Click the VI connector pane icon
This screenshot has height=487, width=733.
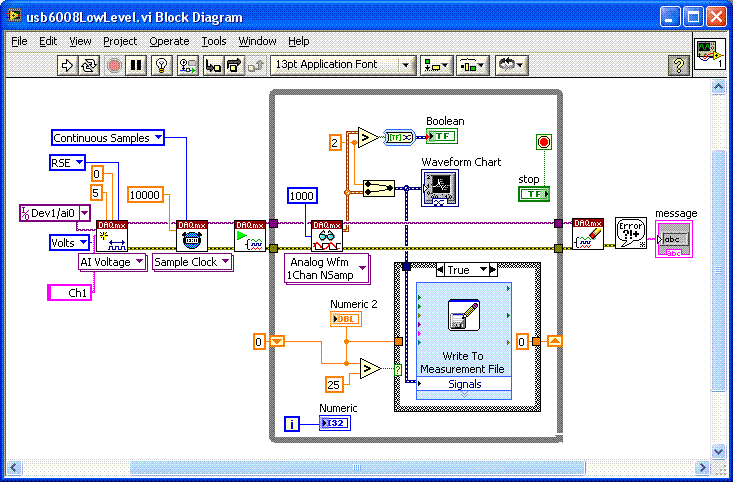(709, 54)
